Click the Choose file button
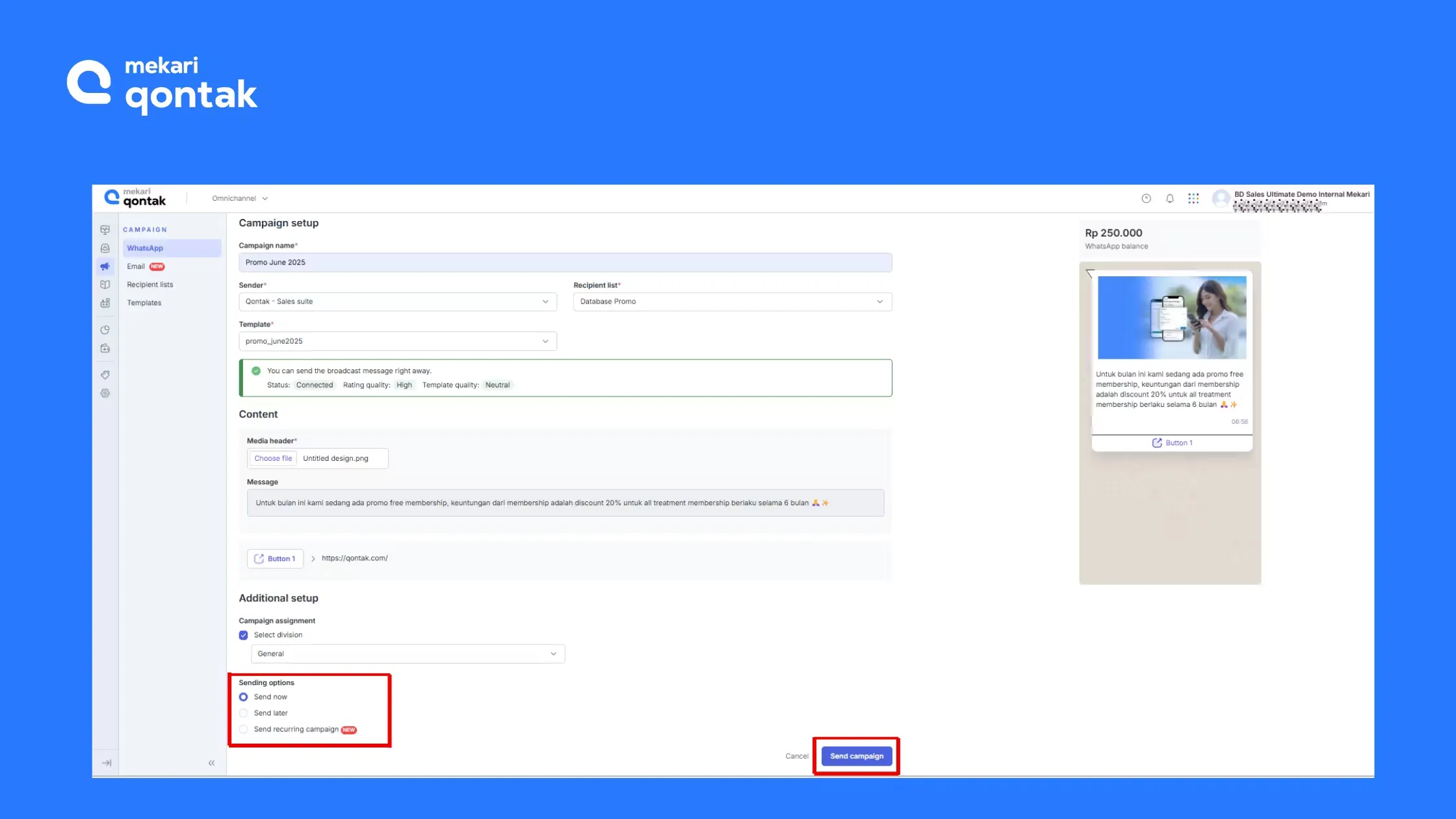 pyautogui.click(x=273, y=458)
